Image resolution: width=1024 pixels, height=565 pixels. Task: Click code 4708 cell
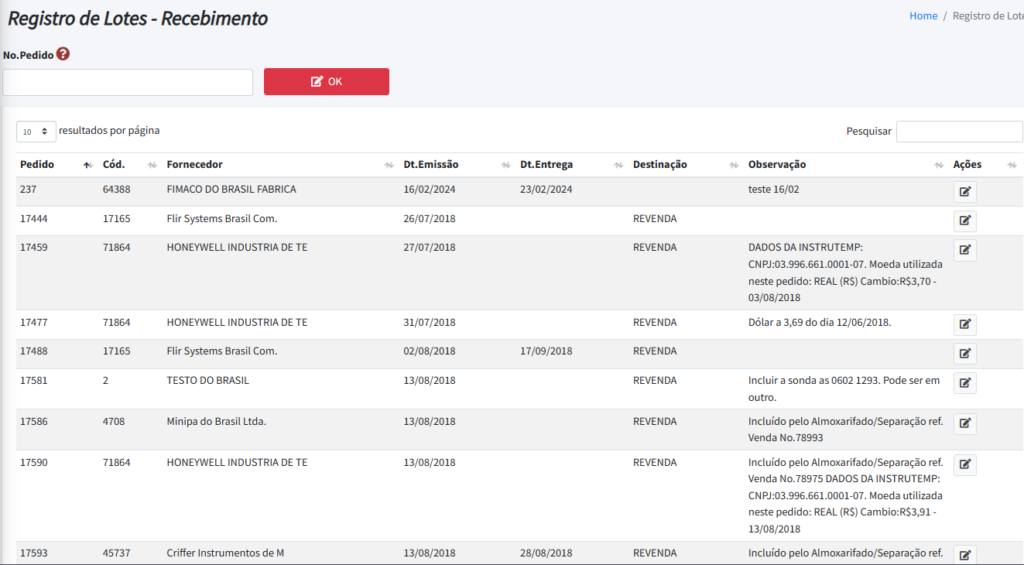click(114, 421)
